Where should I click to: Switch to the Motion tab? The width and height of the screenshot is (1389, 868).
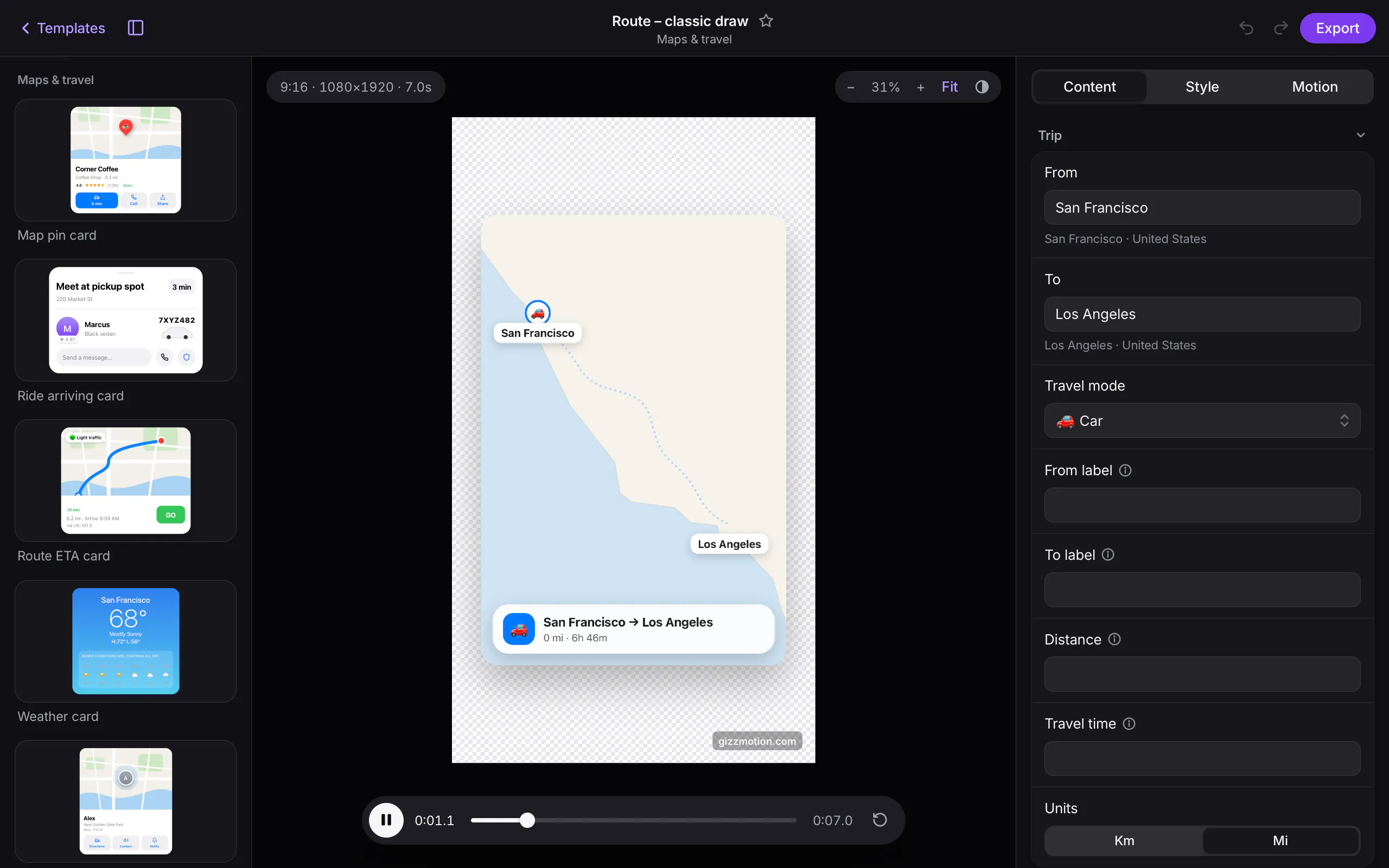pos(1314,87)
